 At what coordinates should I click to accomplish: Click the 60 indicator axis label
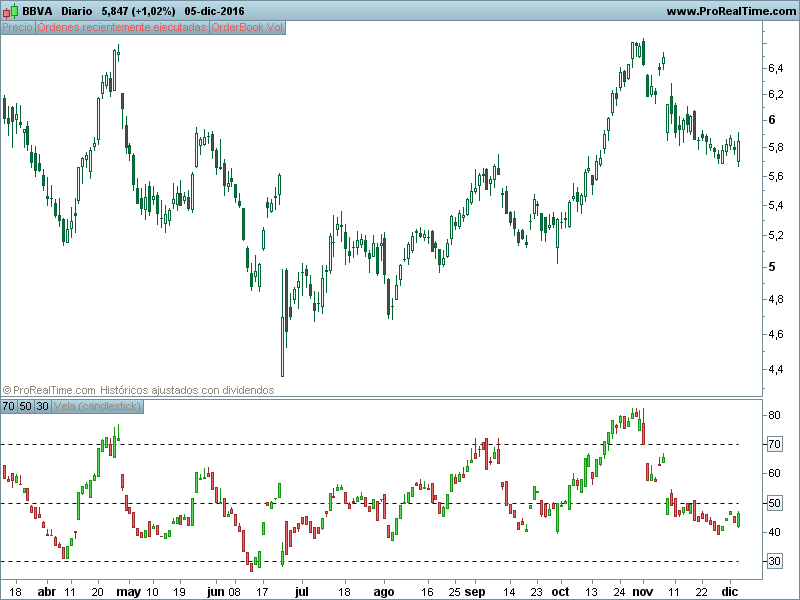tap(774, 473)
